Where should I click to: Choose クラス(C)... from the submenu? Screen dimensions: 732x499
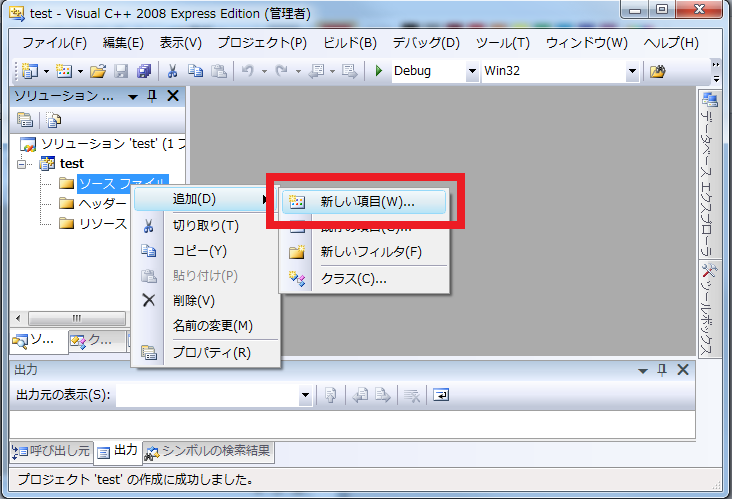(x=364, y=279)
